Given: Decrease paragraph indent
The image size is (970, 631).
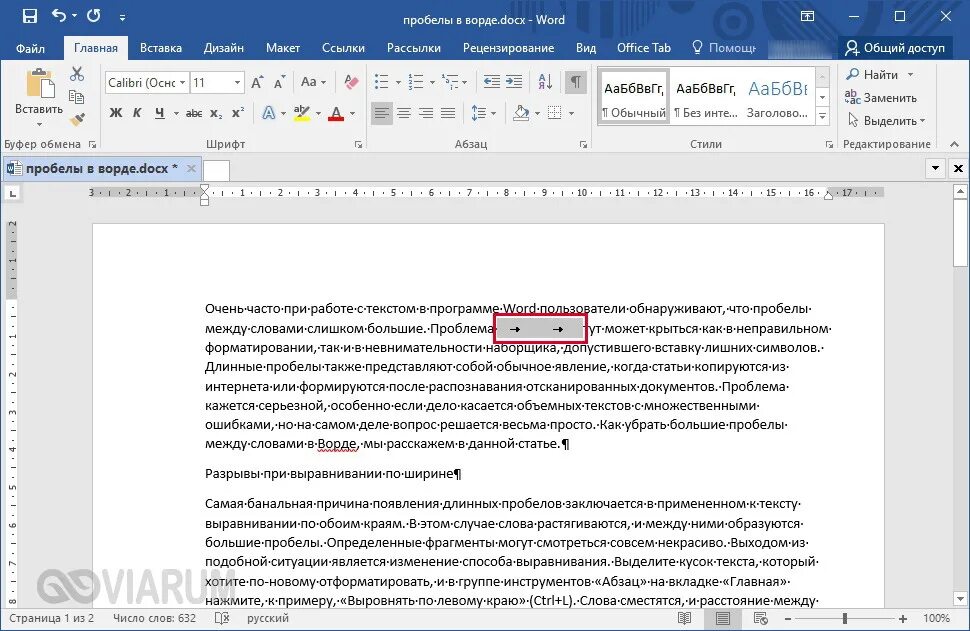Looking at the screenshot, I should 492,82.
